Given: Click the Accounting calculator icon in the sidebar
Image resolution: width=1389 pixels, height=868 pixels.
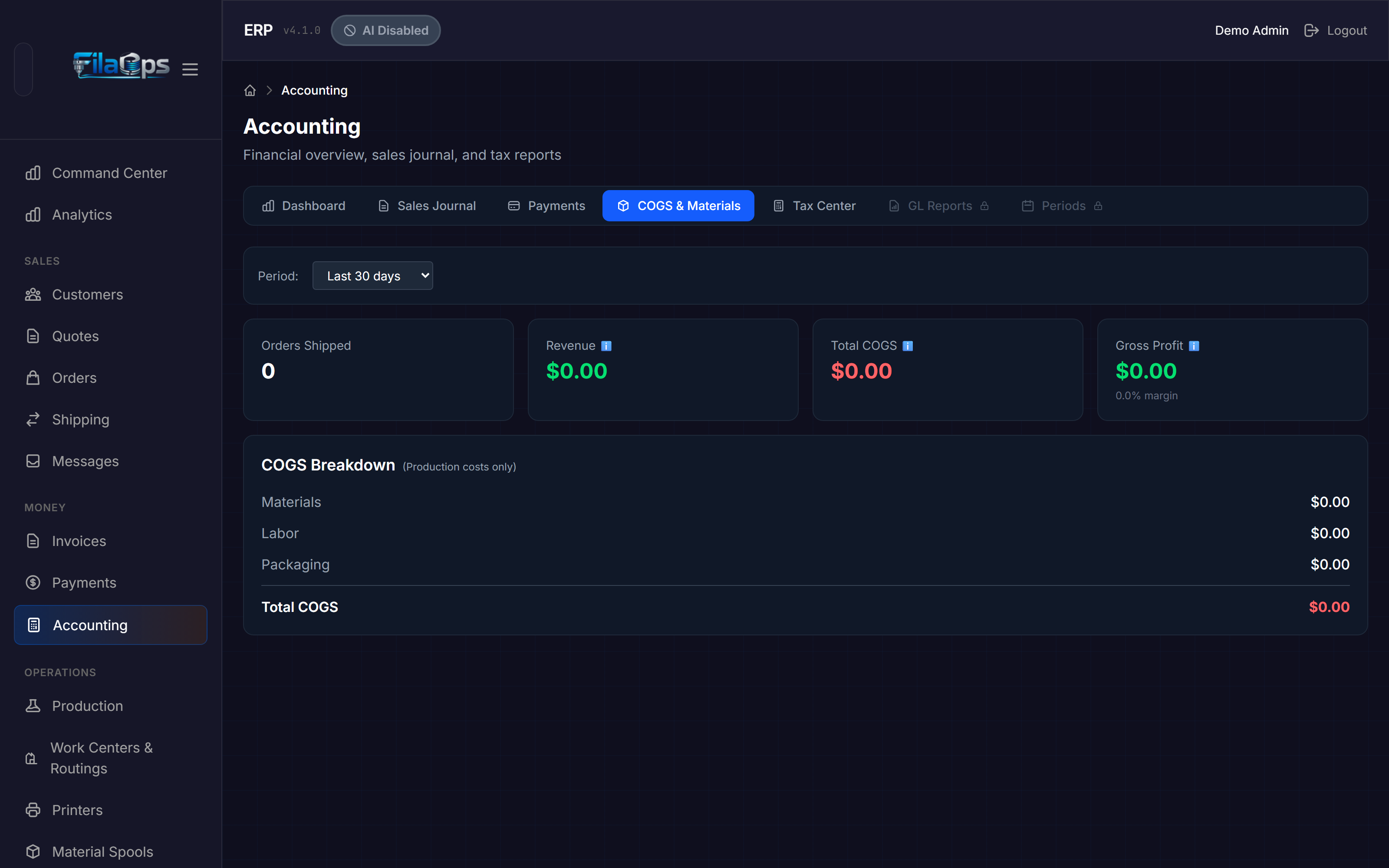Looking at the screenshot, I should pos(34,625).
